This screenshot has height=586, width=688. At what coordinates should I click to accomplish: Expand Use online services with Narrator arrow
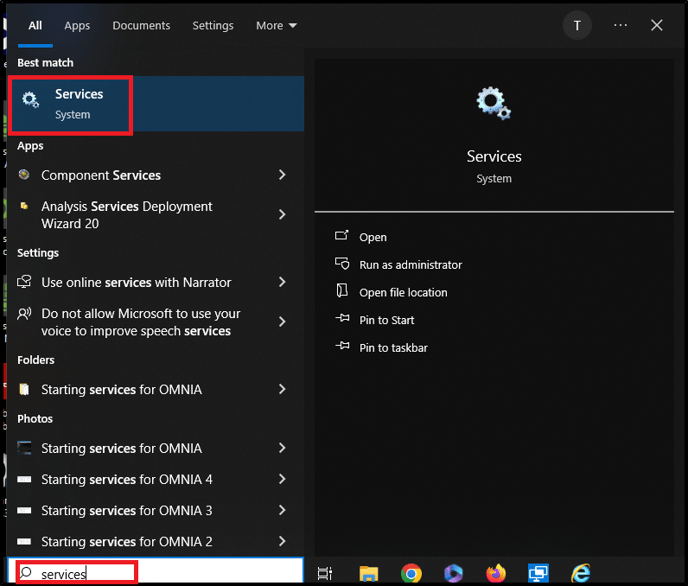pos(282,282)
